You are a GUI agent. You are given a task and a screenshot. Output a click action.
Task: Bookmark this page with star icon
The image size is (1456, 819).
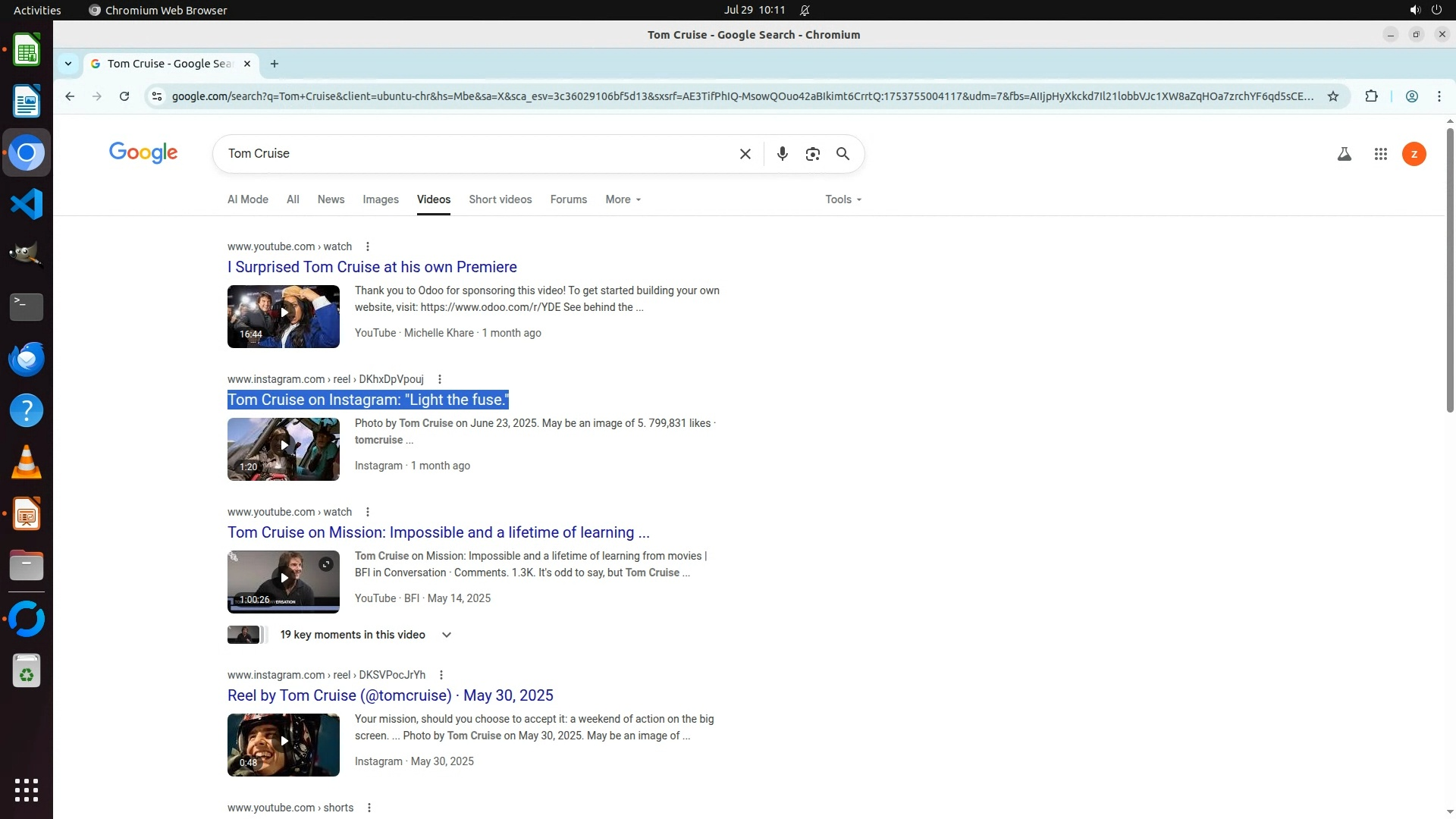tap(1332, 96)
